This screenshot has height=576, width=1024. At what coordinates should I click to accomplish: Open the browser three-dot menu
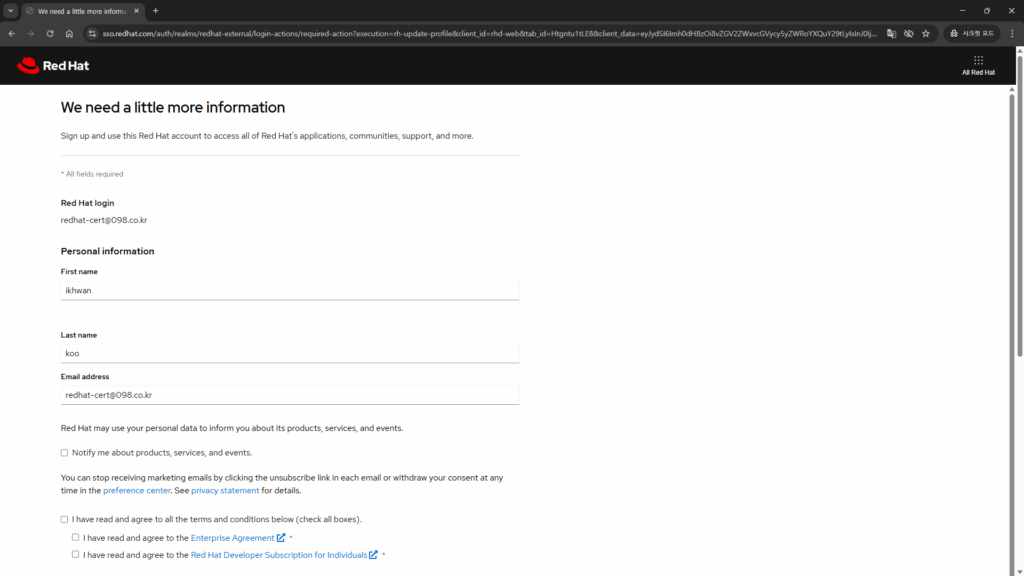(1012, 33)
